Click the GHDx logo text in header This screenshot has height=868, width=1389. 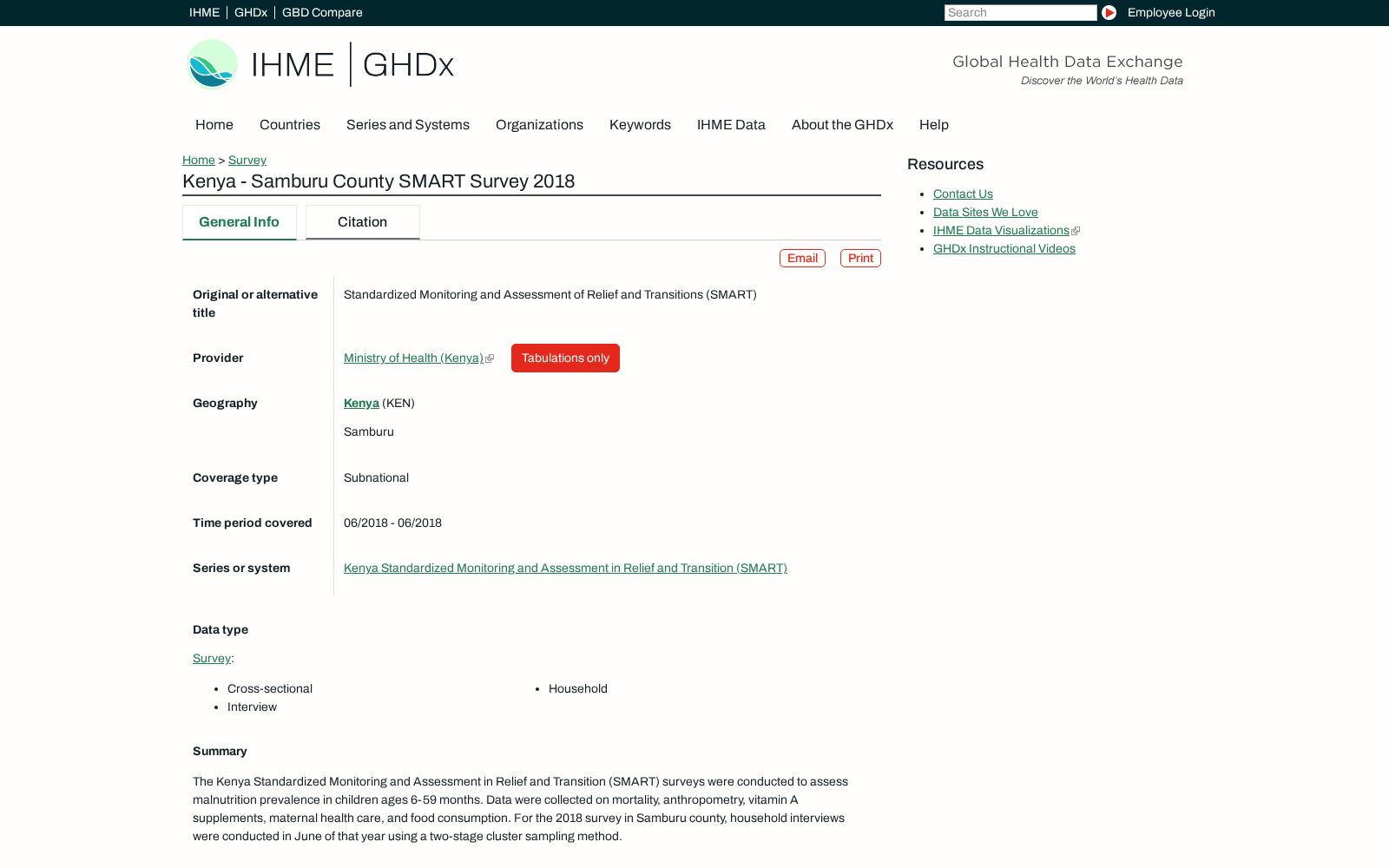[408, 65]
